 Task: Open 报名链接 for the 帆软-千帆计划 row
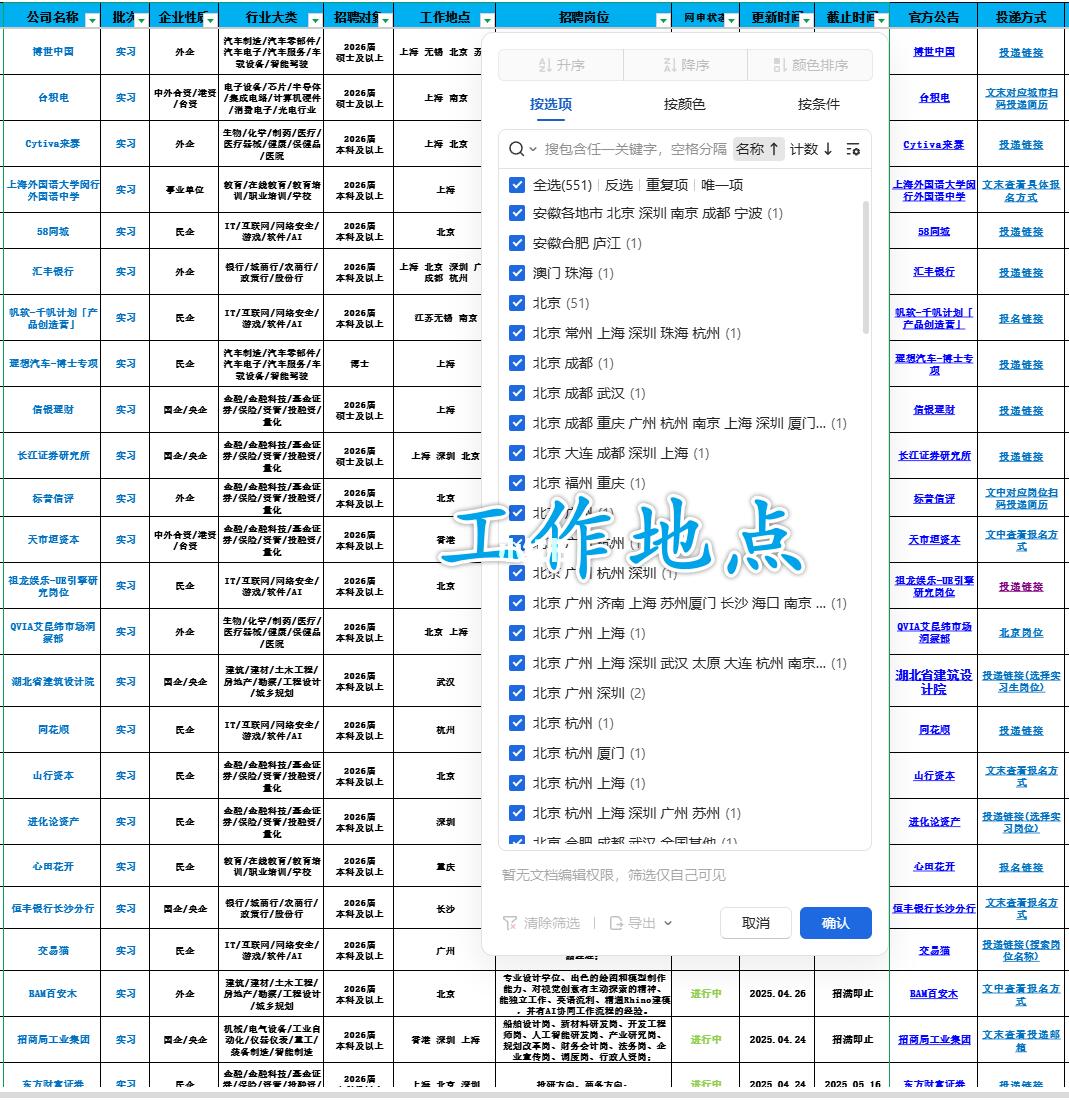coord(1021,318)
